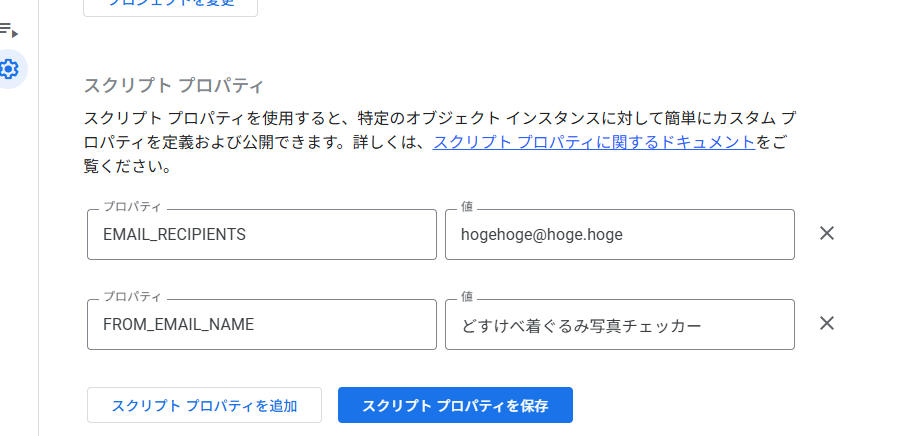Open the Project Settings gear icon
The width and height of the screenshot is (921, 436).
click(x=9, y=69)
